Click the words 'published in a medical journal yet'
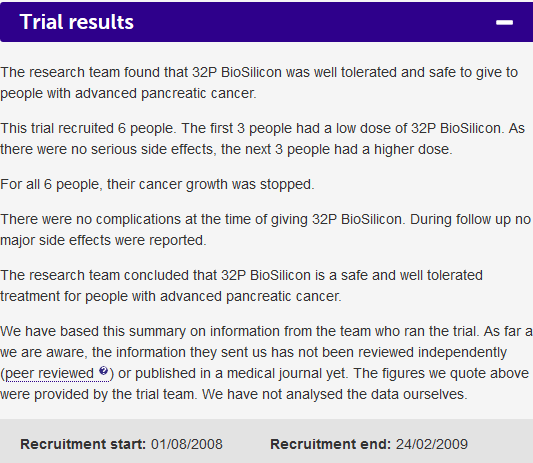The height and width of the screenshot is (463, 533). [241, 373]
